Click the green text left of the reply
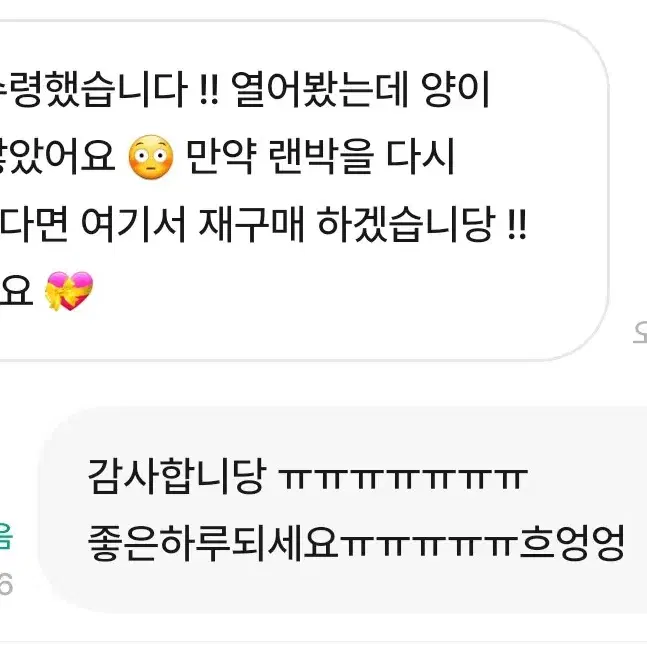 pos(6,536)
